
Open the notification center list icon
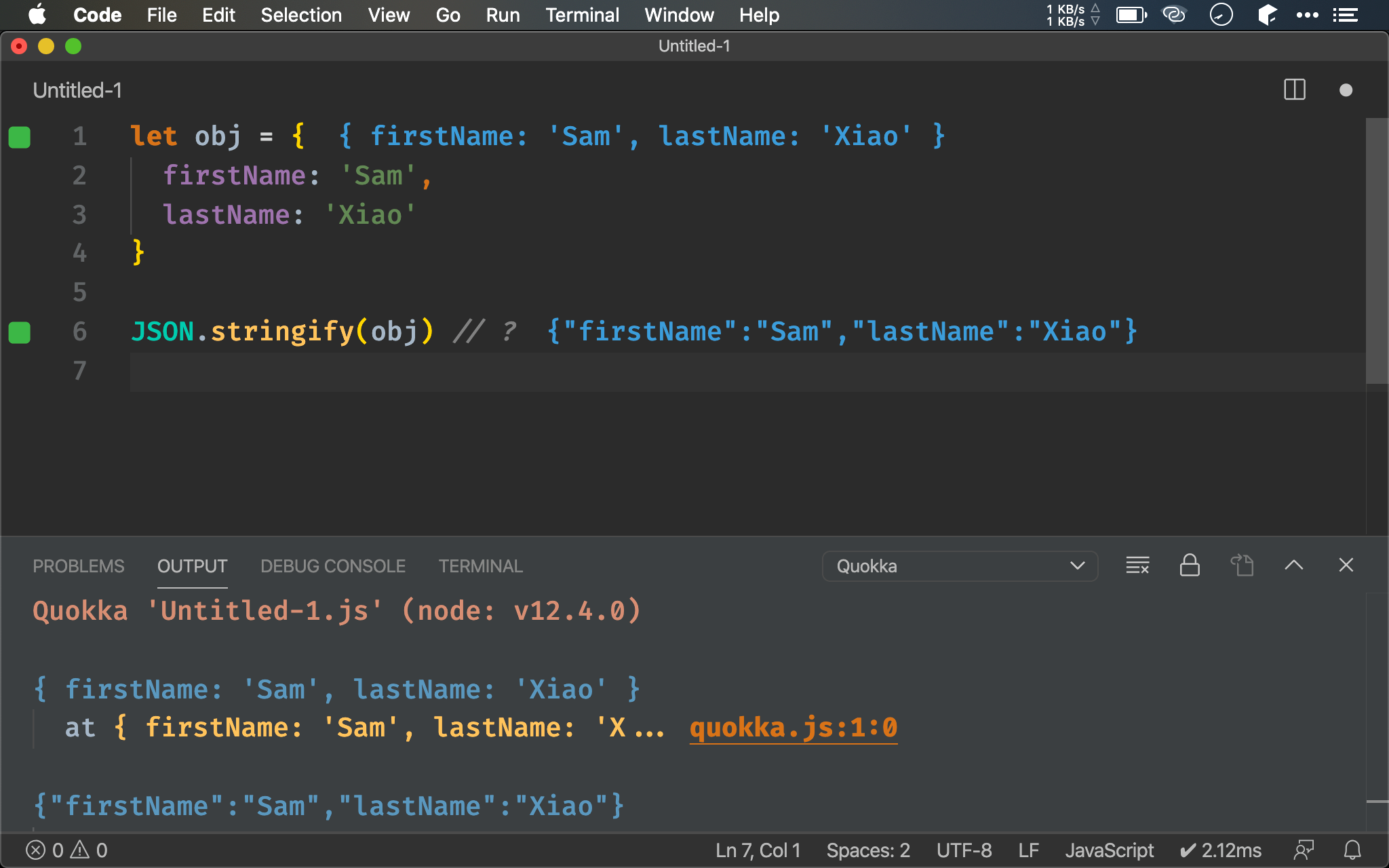point(1346,15)
